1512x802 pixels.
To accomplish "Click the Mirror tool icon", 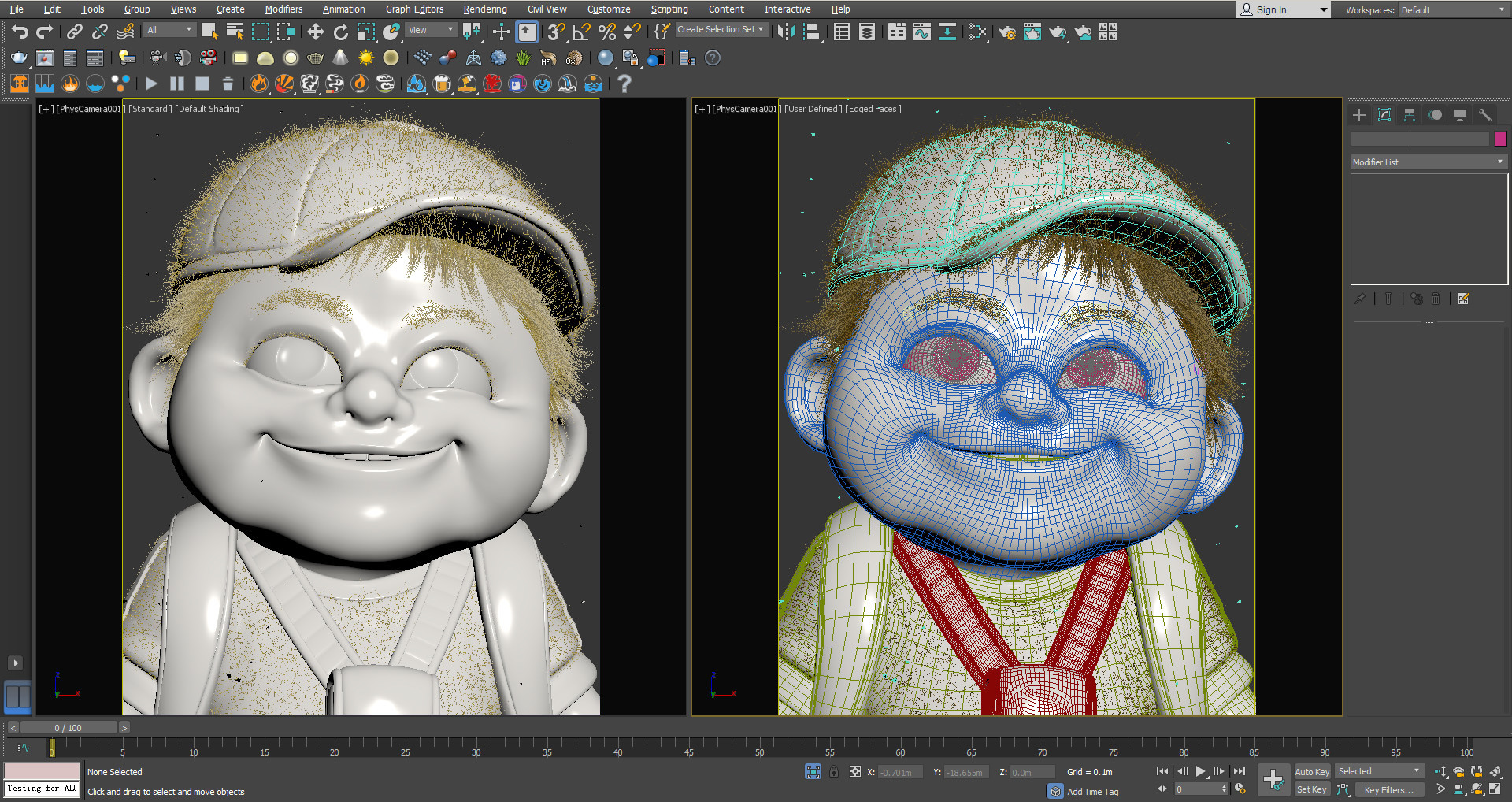I will pos(786,32).
